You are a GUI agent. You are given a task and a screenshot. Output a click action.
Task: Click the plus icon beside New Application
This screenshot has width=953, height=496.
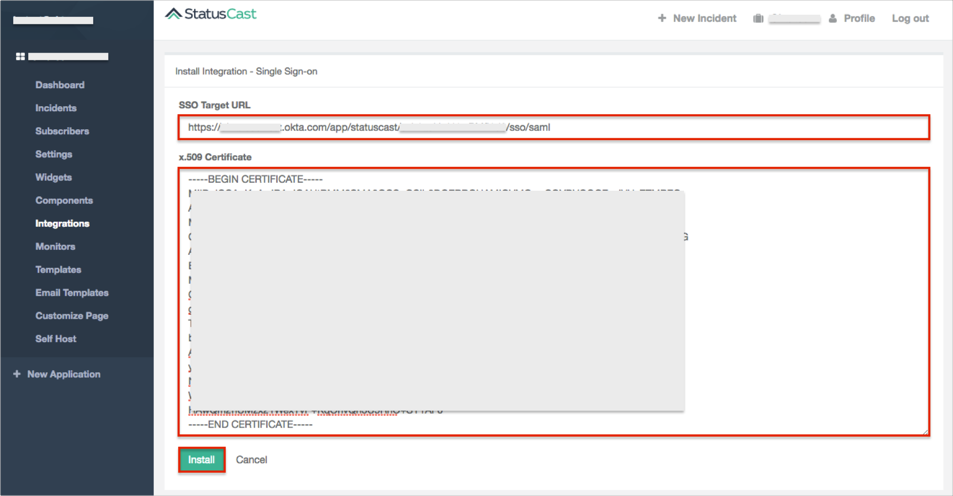click(16, 374)
